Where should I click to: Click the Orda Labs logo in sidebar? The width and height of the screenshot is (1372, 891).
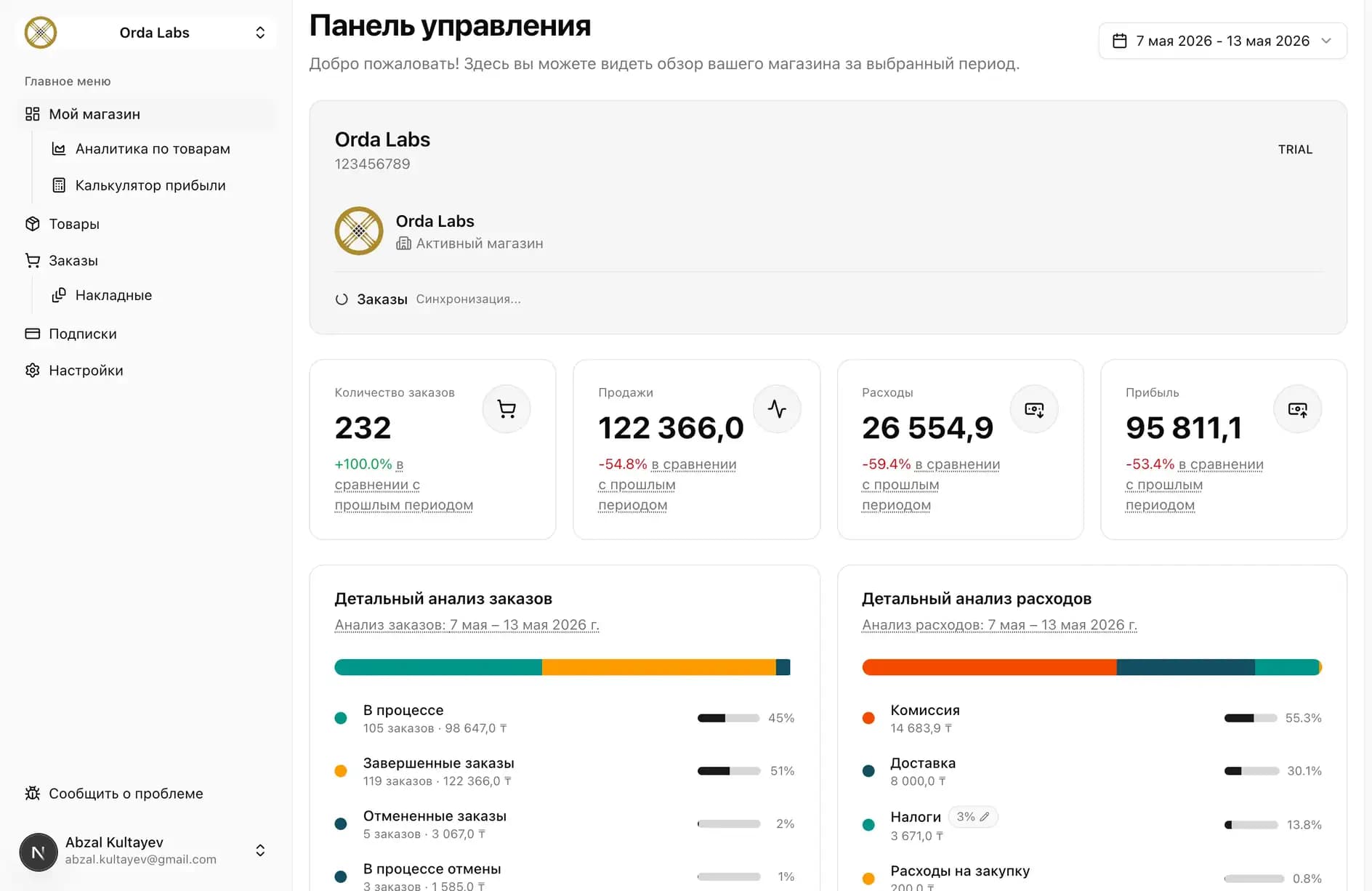pyautogui.click(x=41, y=33)
